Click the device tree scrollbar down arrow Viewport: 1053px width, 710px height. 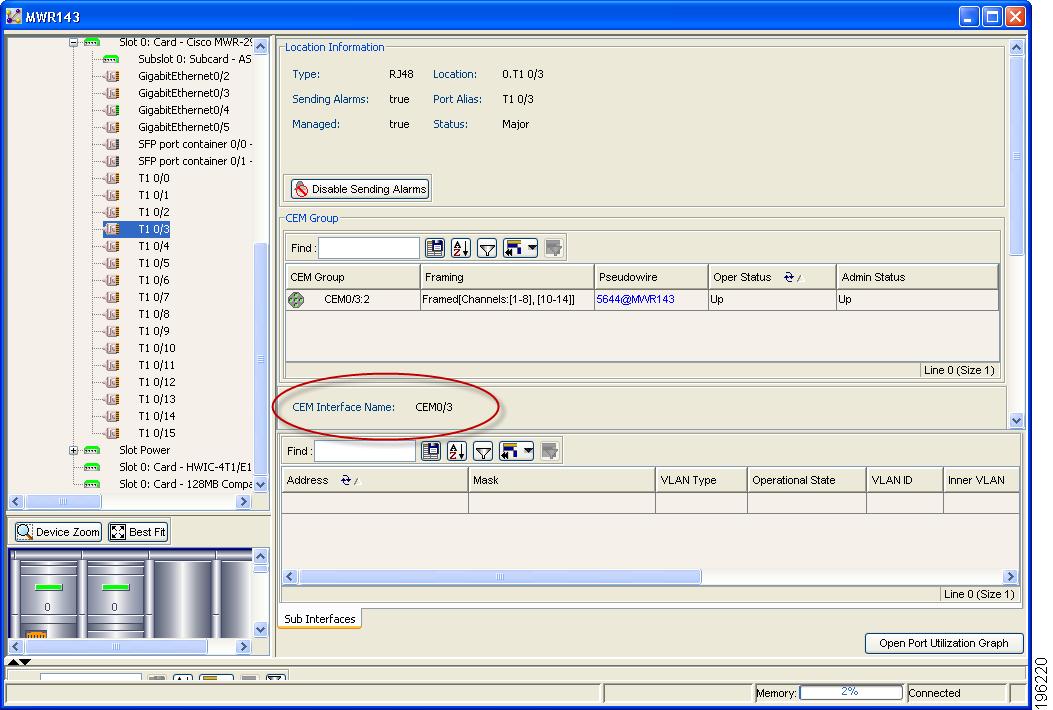point(261,484)
